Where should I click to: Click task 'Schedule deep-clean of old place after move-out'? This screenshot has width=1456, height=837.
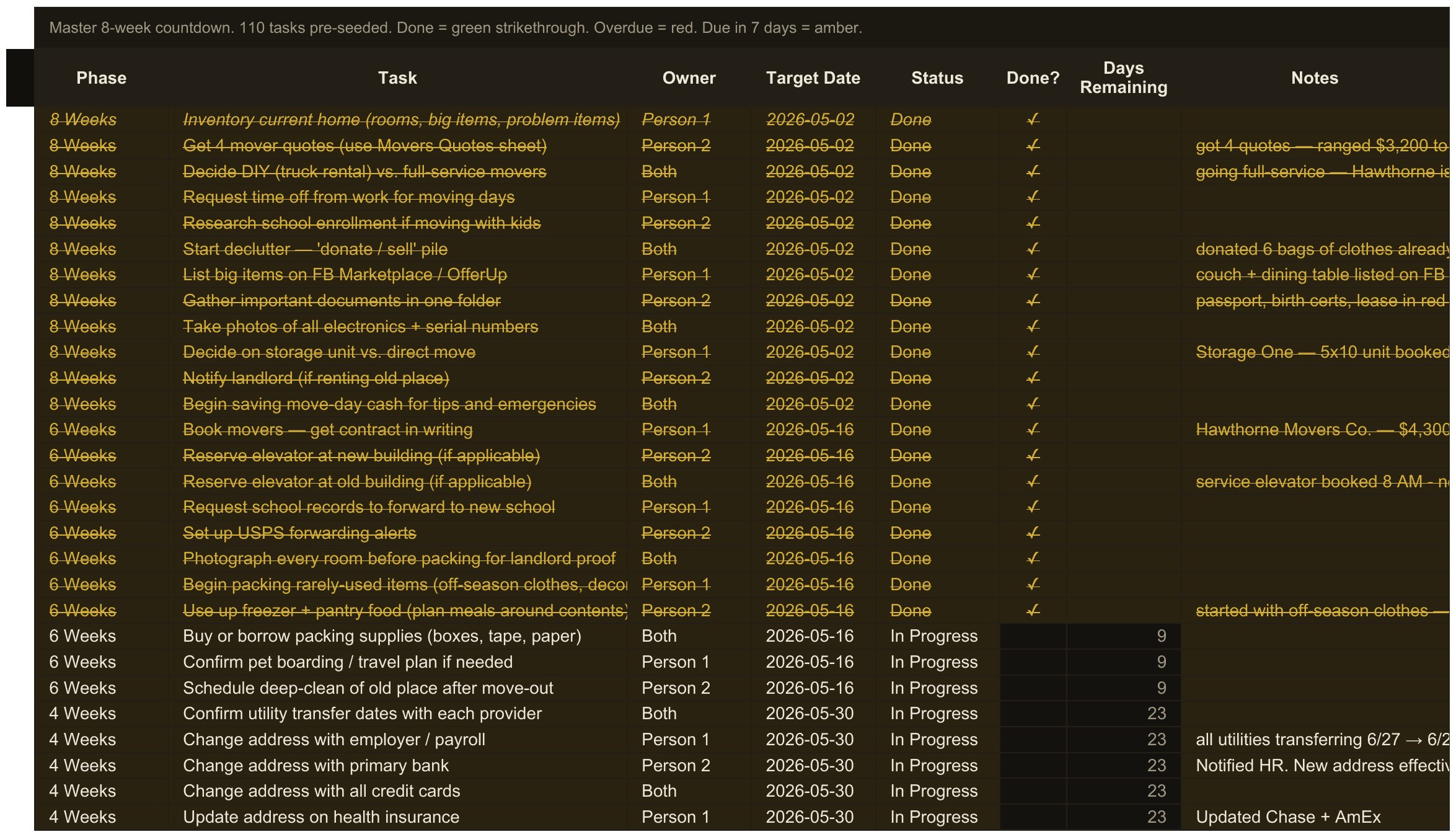coord(368,688)
